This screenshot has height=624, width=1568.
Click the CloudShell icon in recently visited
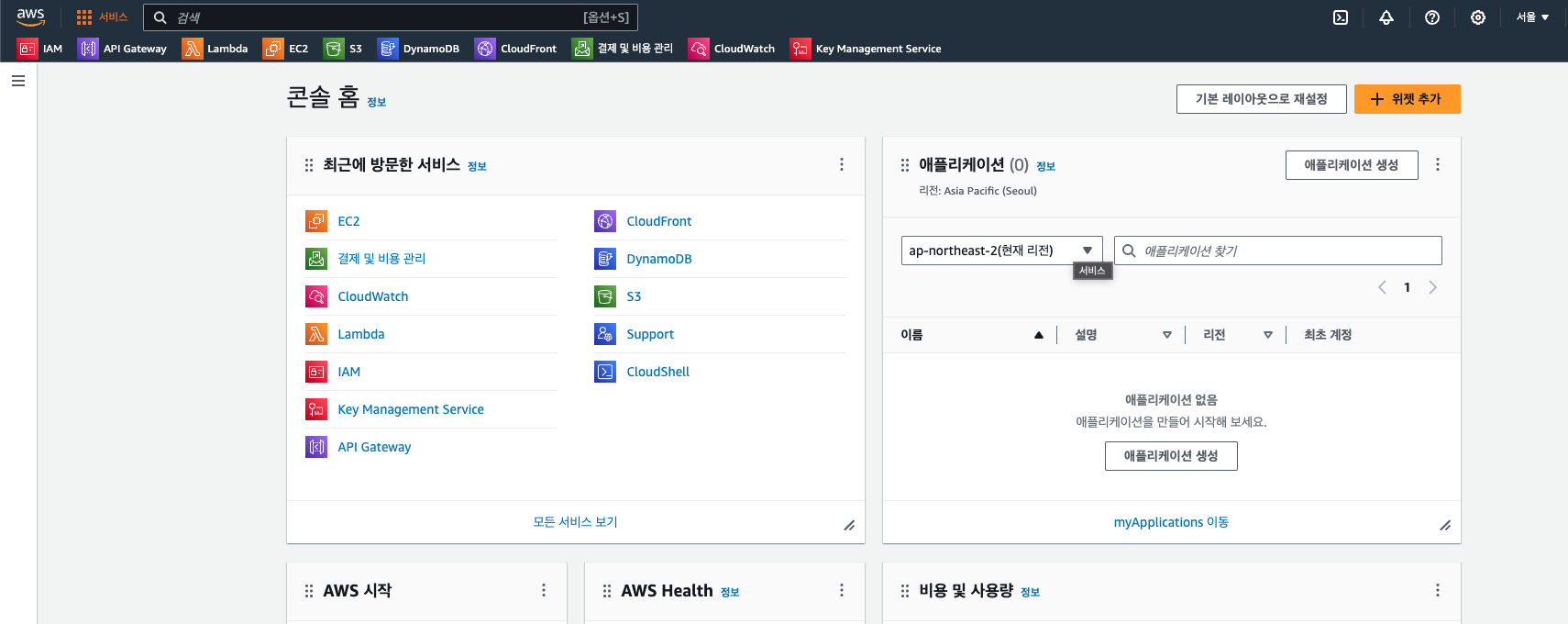pos(605,372)
